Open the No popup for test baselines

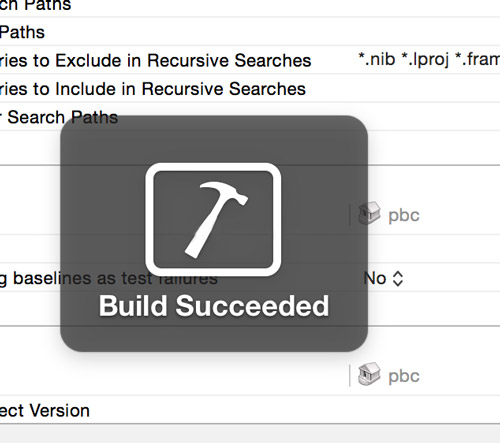[x=383, y=278]
